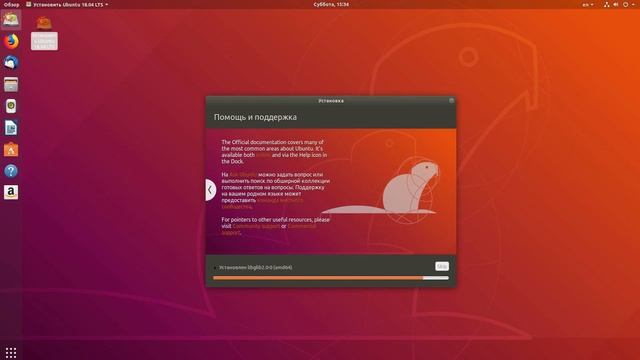Open the Установить Ubuntu 18.04 LTS app menu
This screenshot has height=360, width=640.
(67, 4)
